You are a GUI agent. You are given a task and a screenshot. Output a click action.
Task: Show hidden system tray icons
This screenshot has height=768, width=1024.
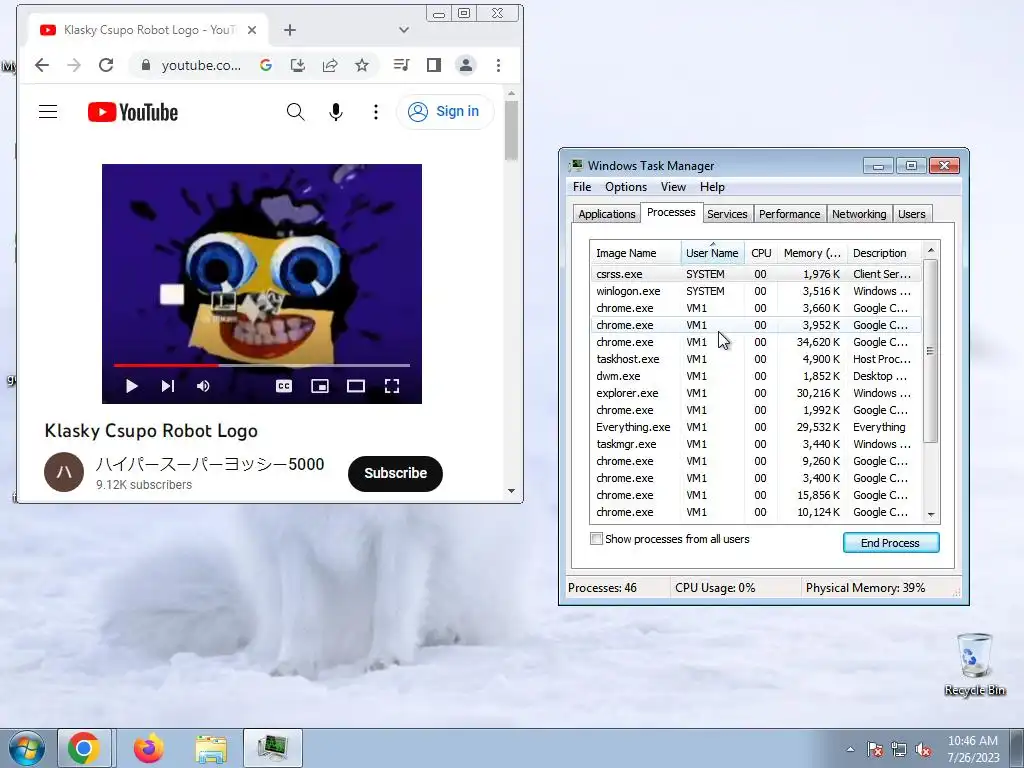850,749
